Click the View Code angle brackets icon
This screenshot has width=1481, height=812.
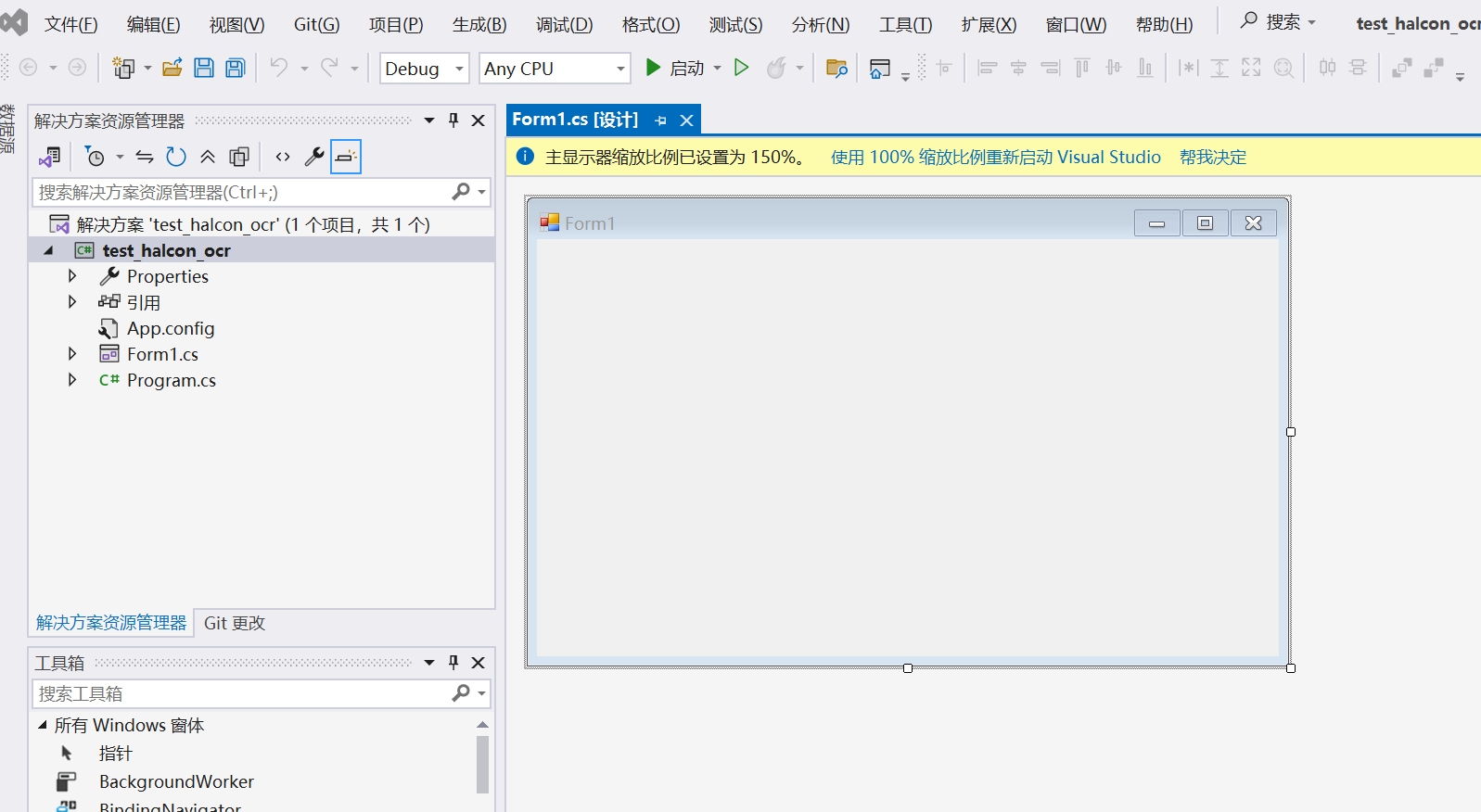(283, 157)
